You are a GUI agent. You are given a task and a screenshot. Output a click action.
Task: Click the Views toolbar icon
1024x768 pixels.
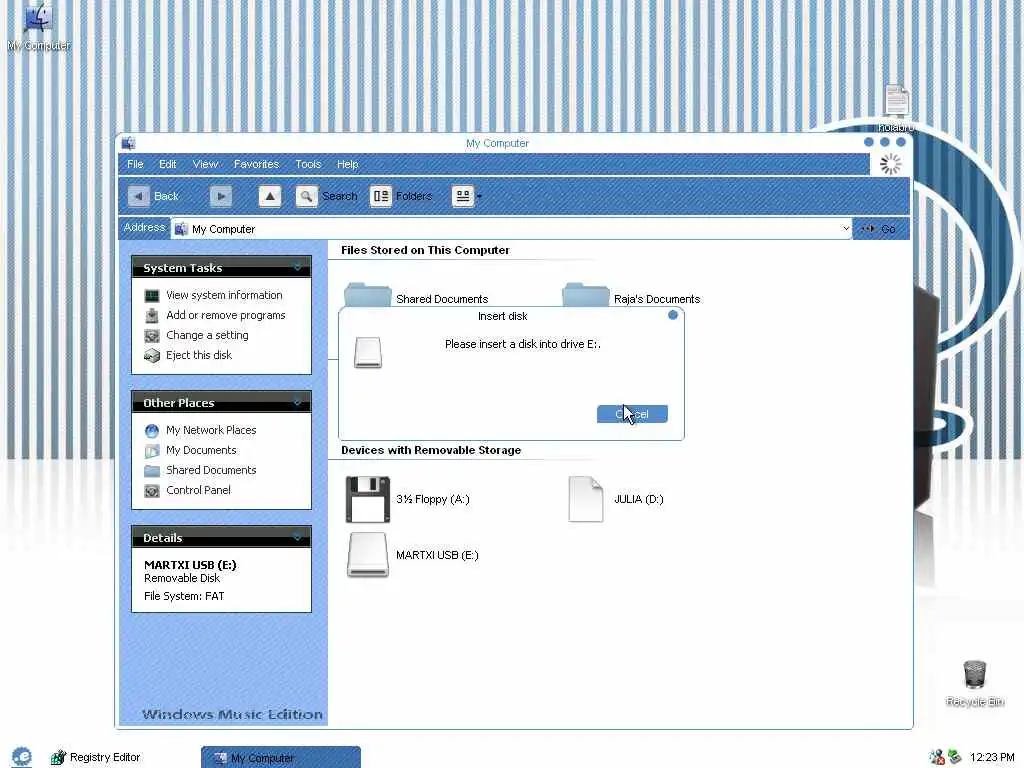point(463,196)
